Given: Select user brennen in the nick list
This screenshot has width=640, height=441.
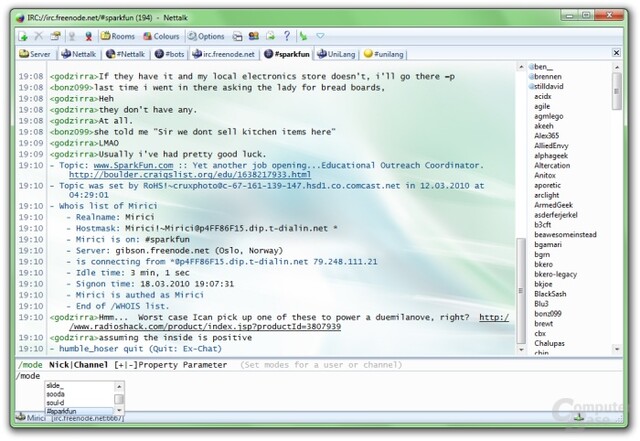Looking at the screenshot, I should pos(548,77).
